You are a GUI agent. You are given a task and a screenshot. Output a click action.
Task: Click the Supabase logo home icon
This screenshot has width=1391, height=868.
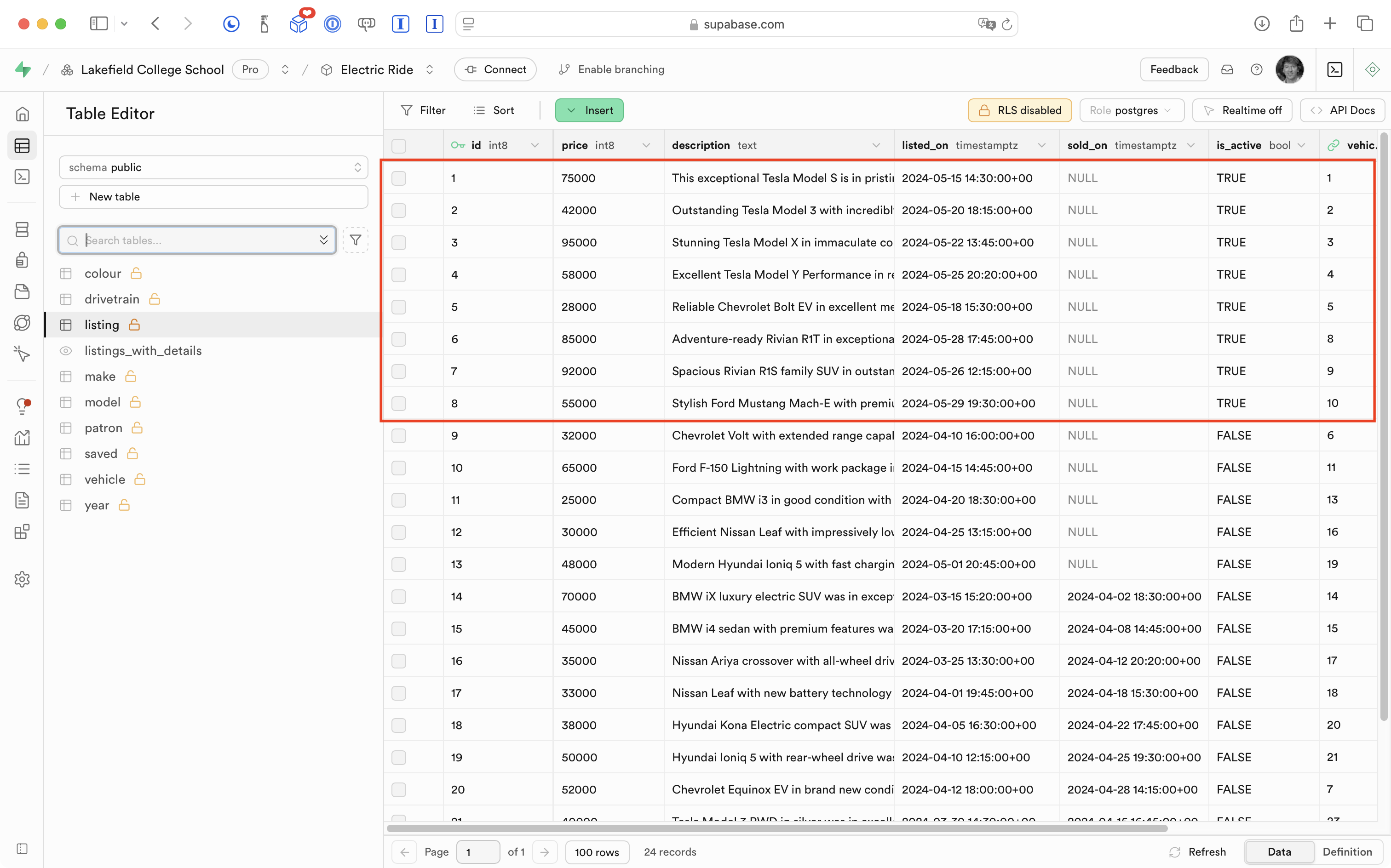(x=23, y=69)
